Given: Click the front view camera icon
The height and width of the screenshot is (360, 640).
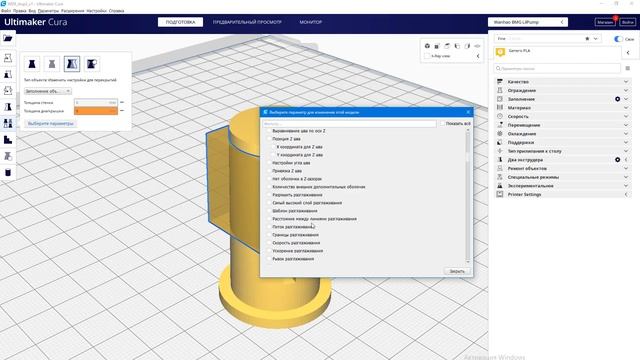Looking at the screenshot, I should [x=437, y=46].
